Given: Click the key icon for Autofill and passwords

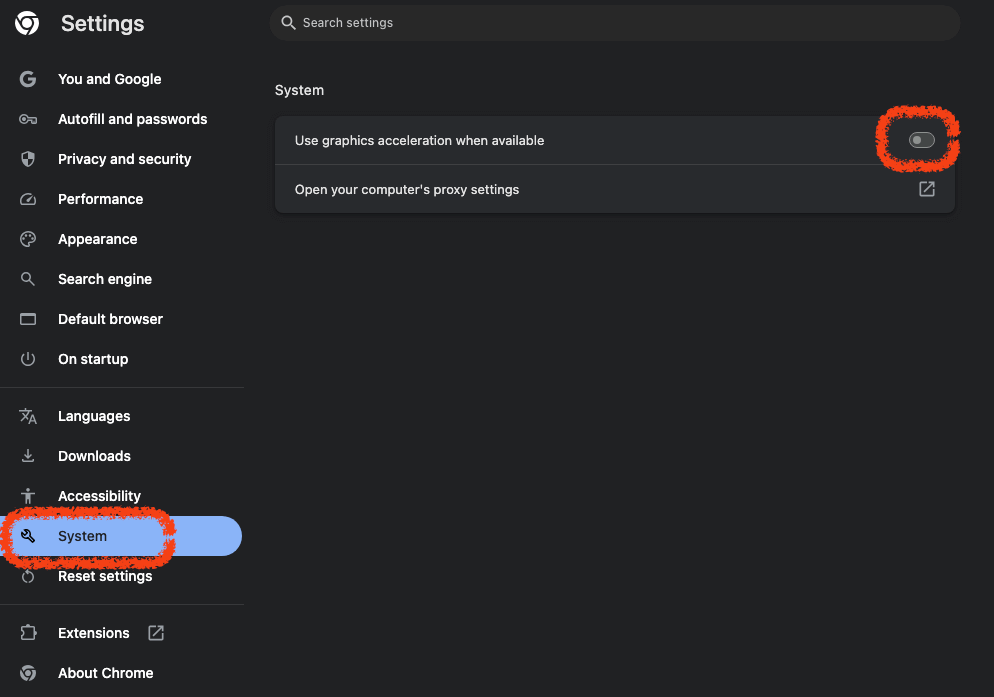Looking at the screenshot, I should [x=28, y=119].
